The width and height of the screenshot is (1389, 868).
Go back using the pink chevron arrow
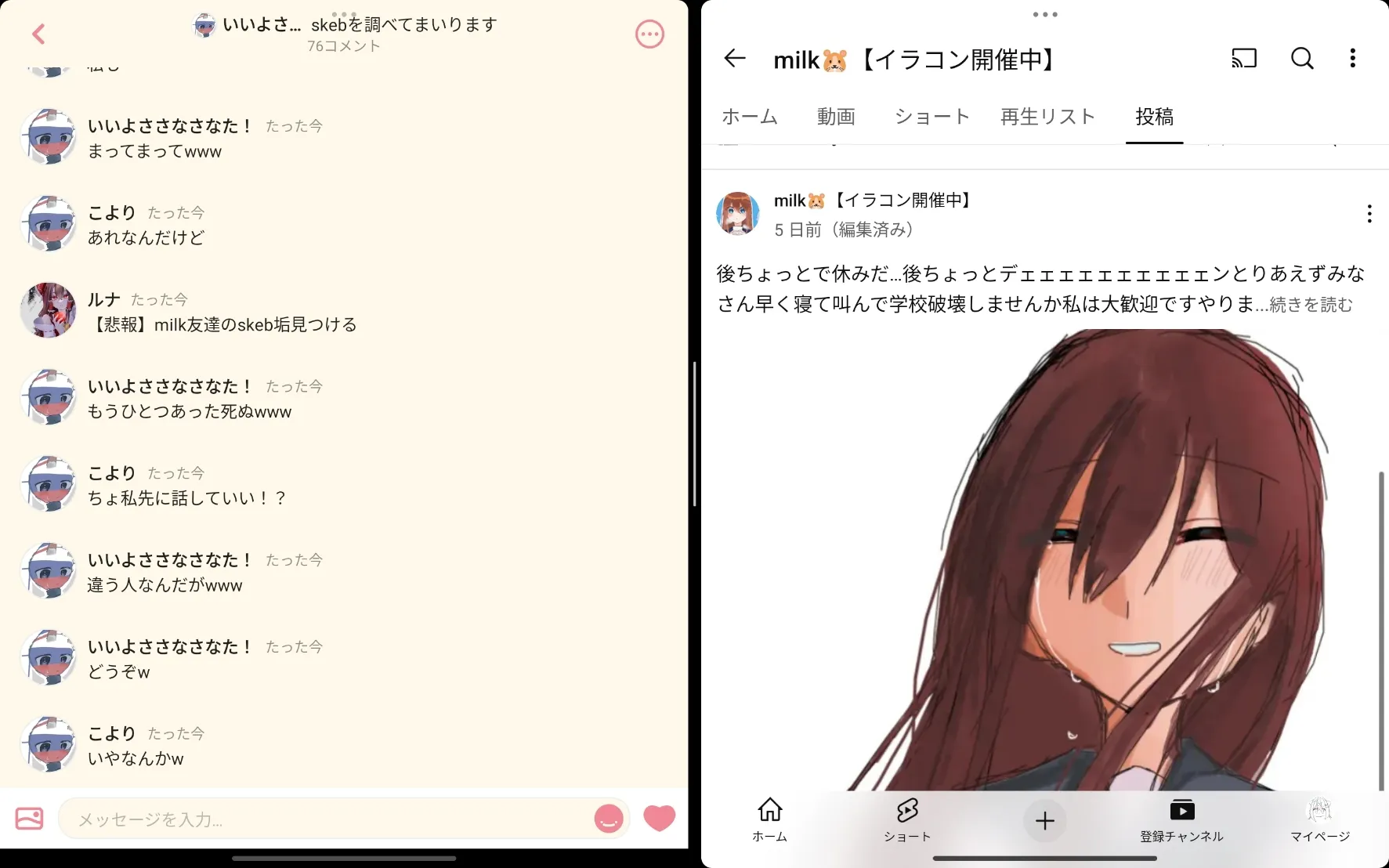pyautogui.click(x=38, y=34)
